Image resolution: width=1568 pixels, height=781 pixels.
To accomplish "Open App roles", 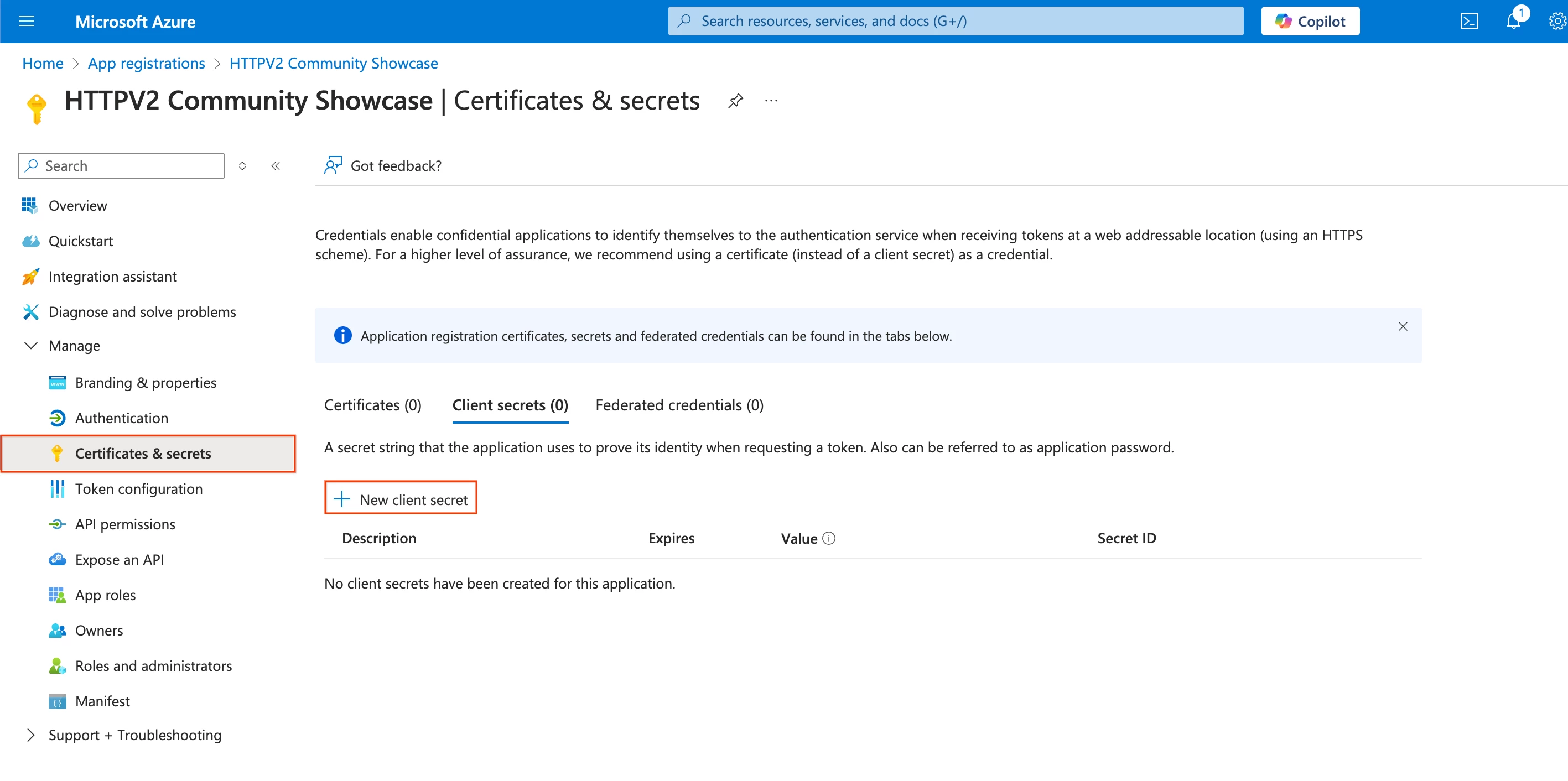I will (x=105, y=595).
